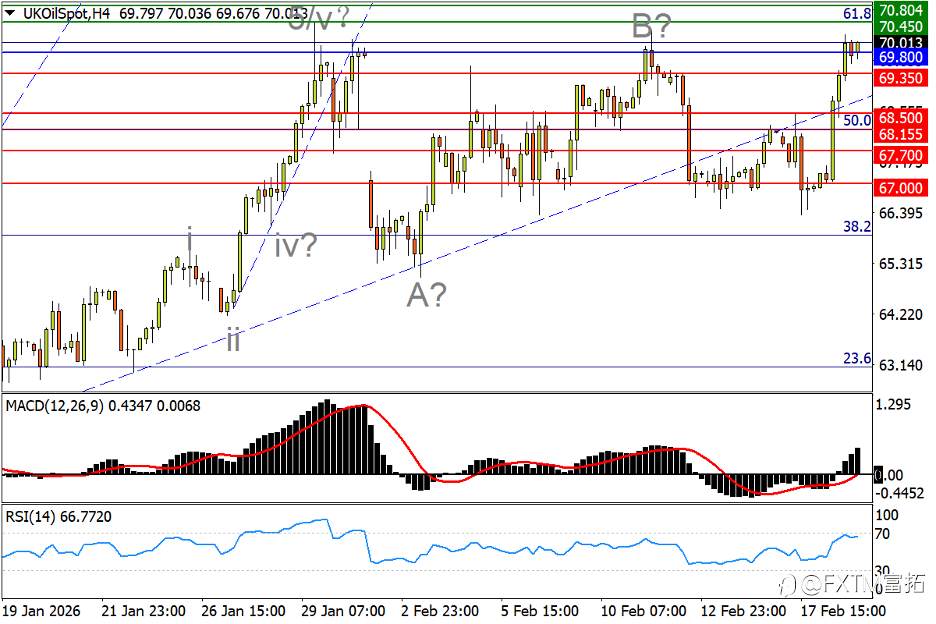Image resolution: width=936 pixels, height=624 pixels.
Task: Click the RSI 100 scale label
Action: 886,515
